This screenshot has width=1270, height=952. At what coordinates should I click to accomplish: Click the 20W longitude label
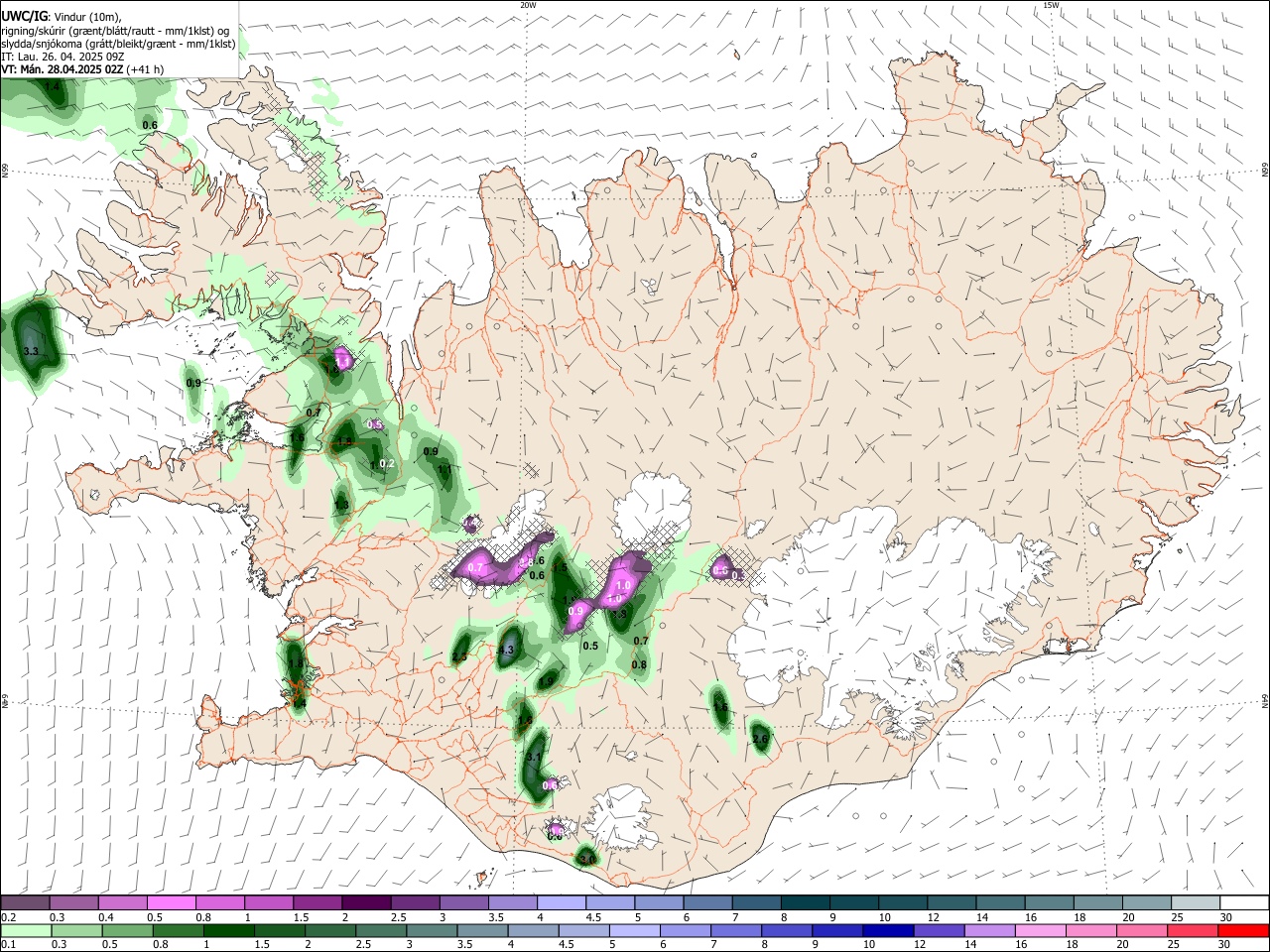[x=528, y=5]
